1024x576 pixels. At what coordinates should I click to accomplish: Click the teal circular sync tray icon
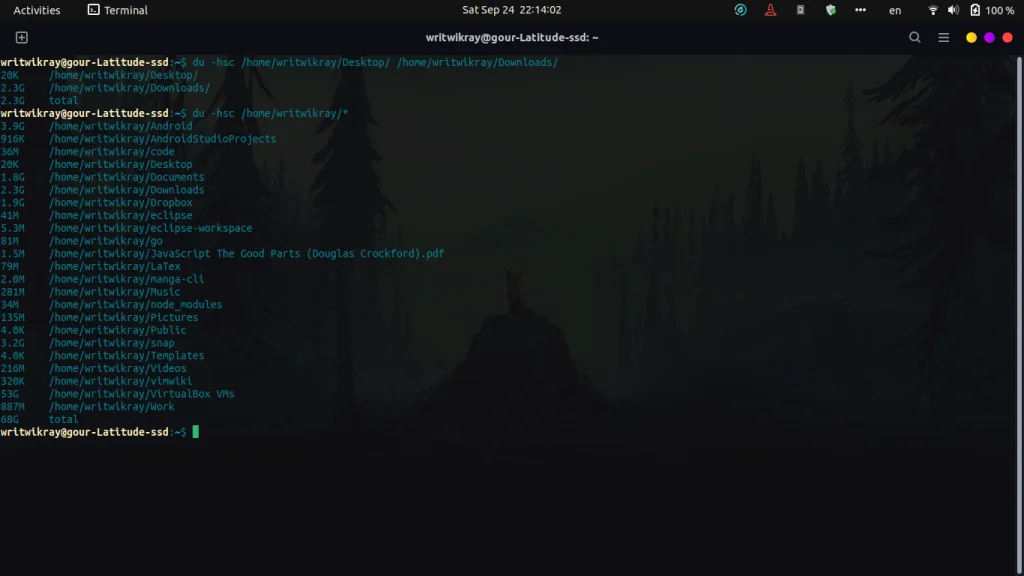[740, 10]
